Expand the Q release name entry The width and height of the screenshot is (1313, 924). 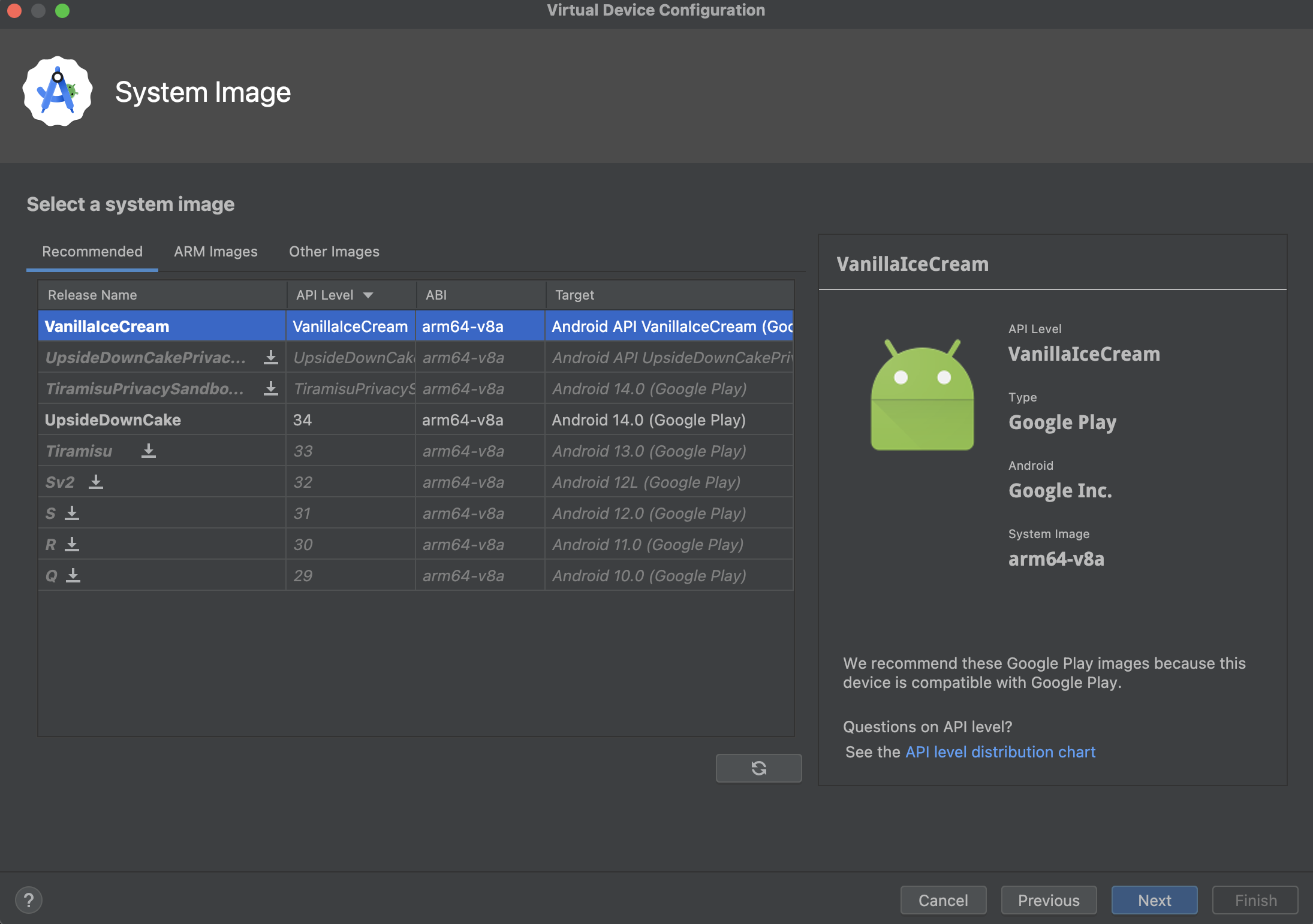click(x=74, y=575)
